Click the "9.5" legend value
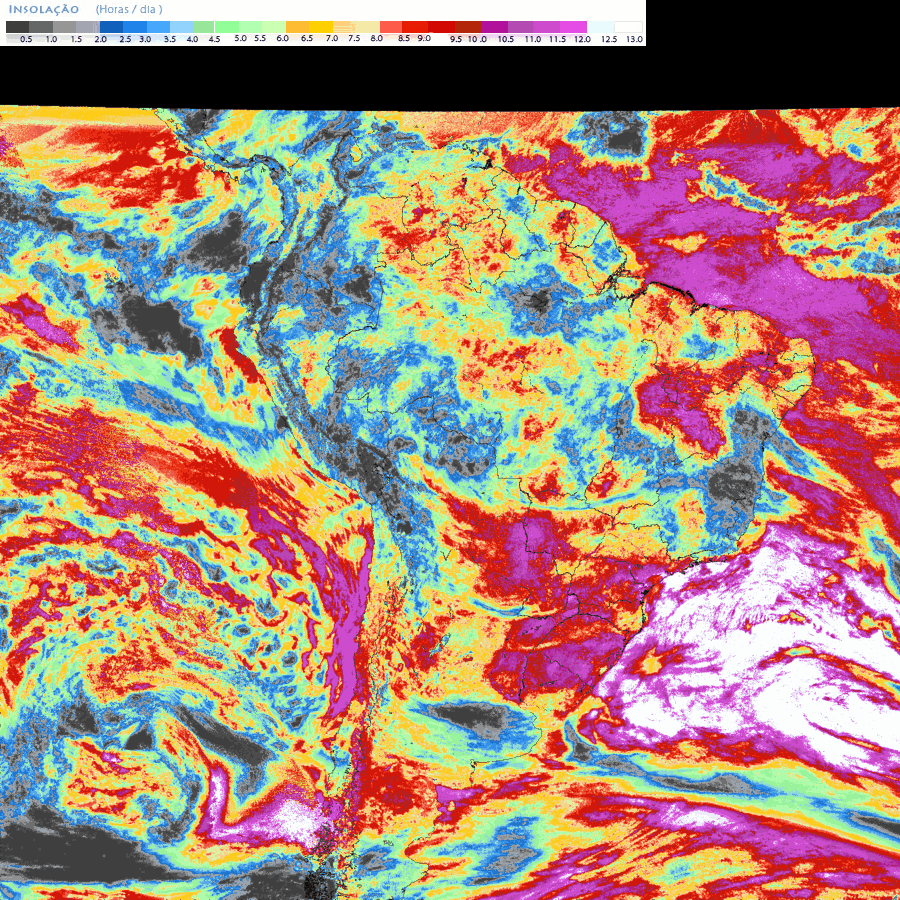This screenshot has height=900, width=900. 456,39
